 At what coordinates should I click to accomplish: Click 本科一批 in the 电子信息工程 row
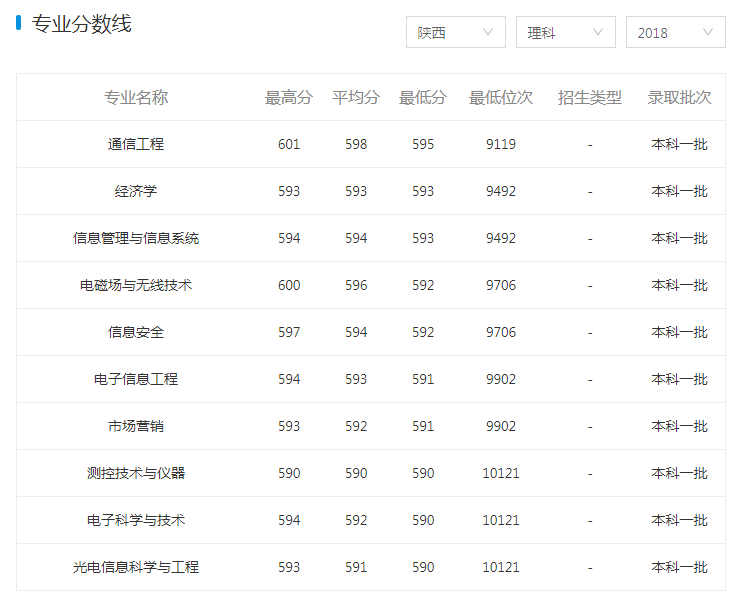pyautogui.click(x=679, y=379)
